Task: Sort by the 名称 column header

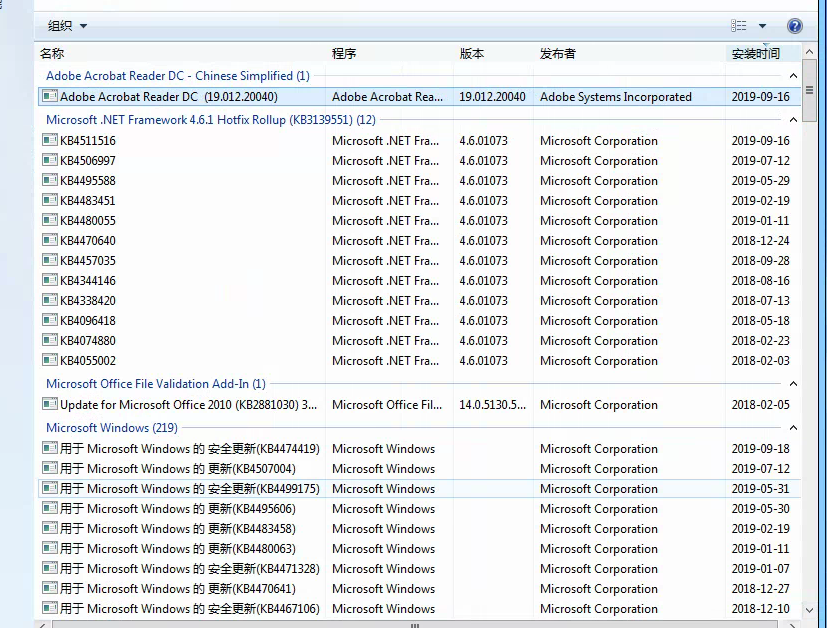Action: tap(52, 53)
